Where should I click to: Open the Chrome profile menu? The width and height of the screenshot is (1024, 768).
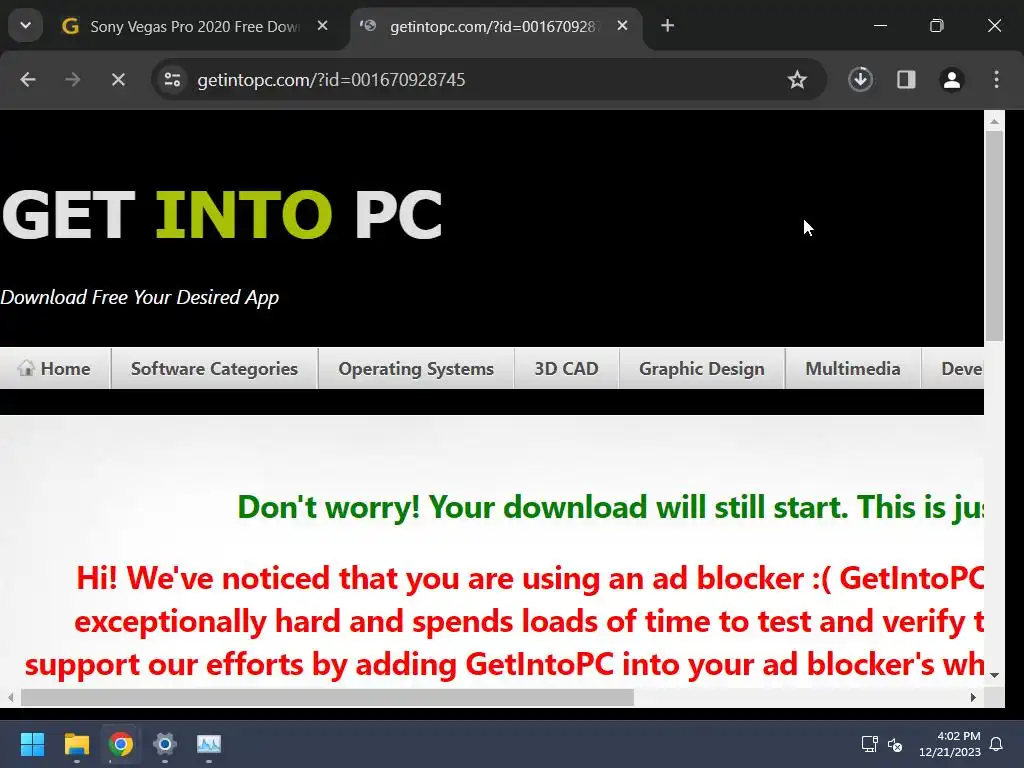pyautogui.click(x=952, y=80)
